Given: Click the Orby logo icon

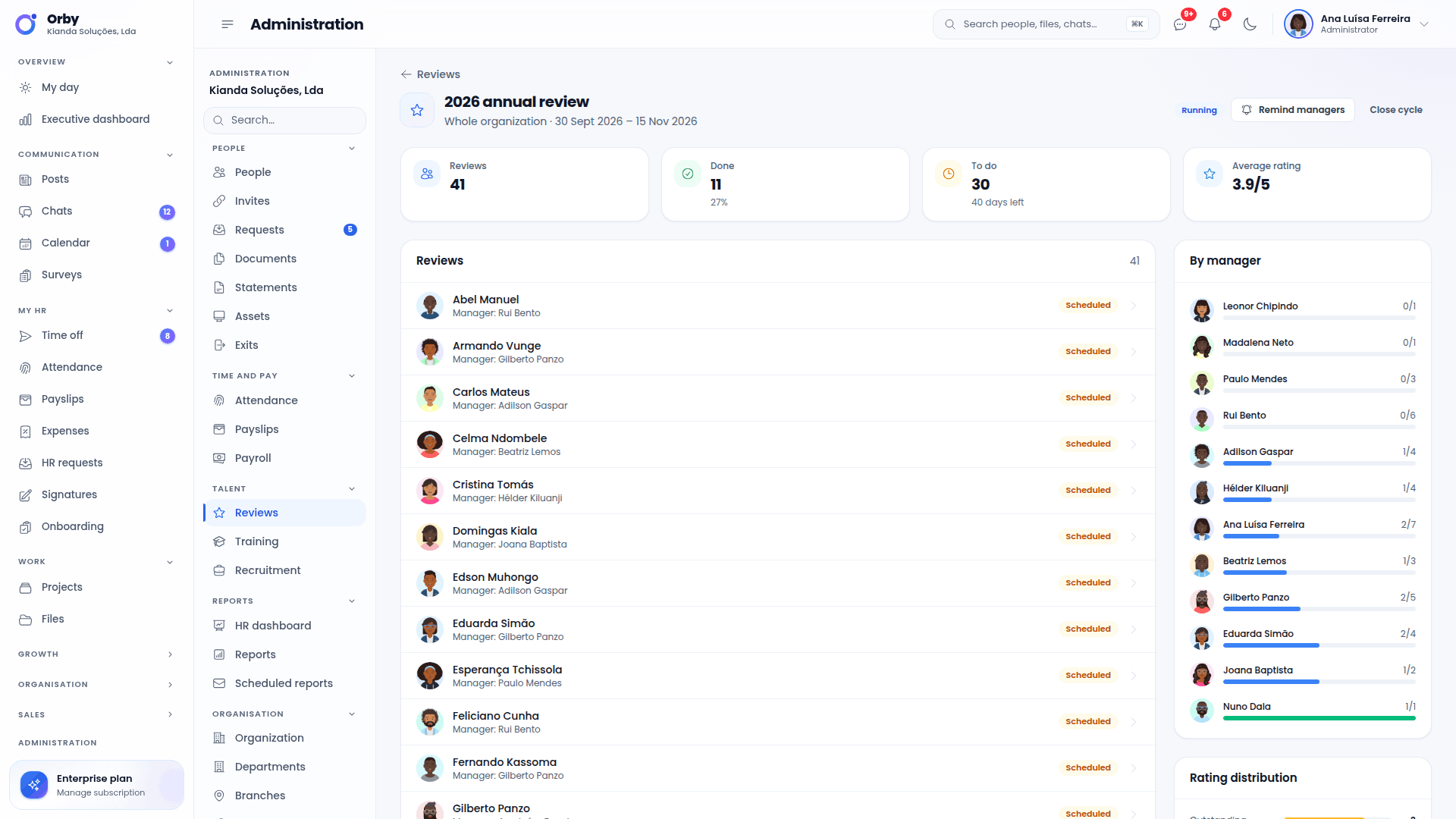Looking at the screenshot, I should 26,24.
